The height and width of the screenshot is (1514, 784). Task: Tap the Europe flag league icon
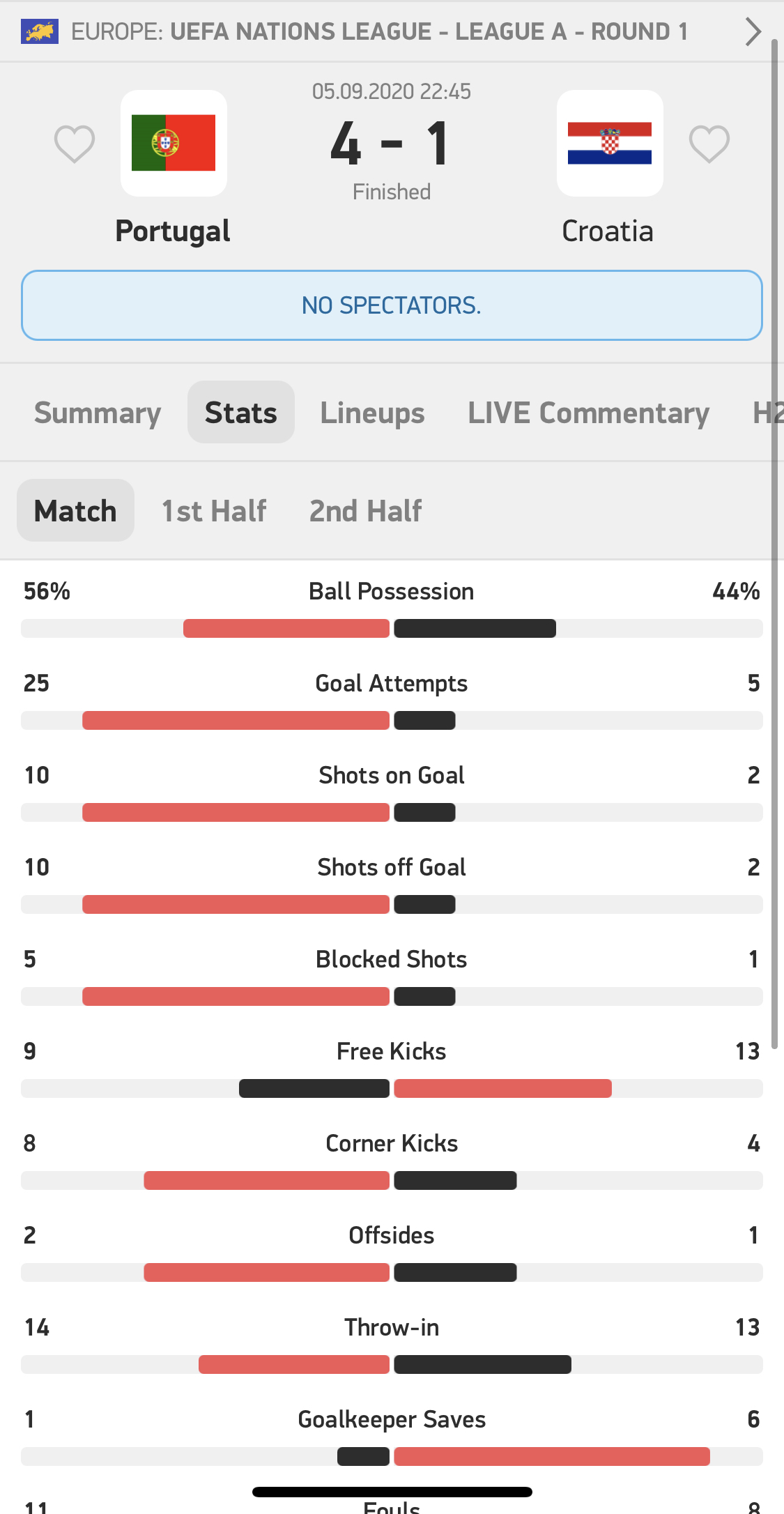pos(40,31)
